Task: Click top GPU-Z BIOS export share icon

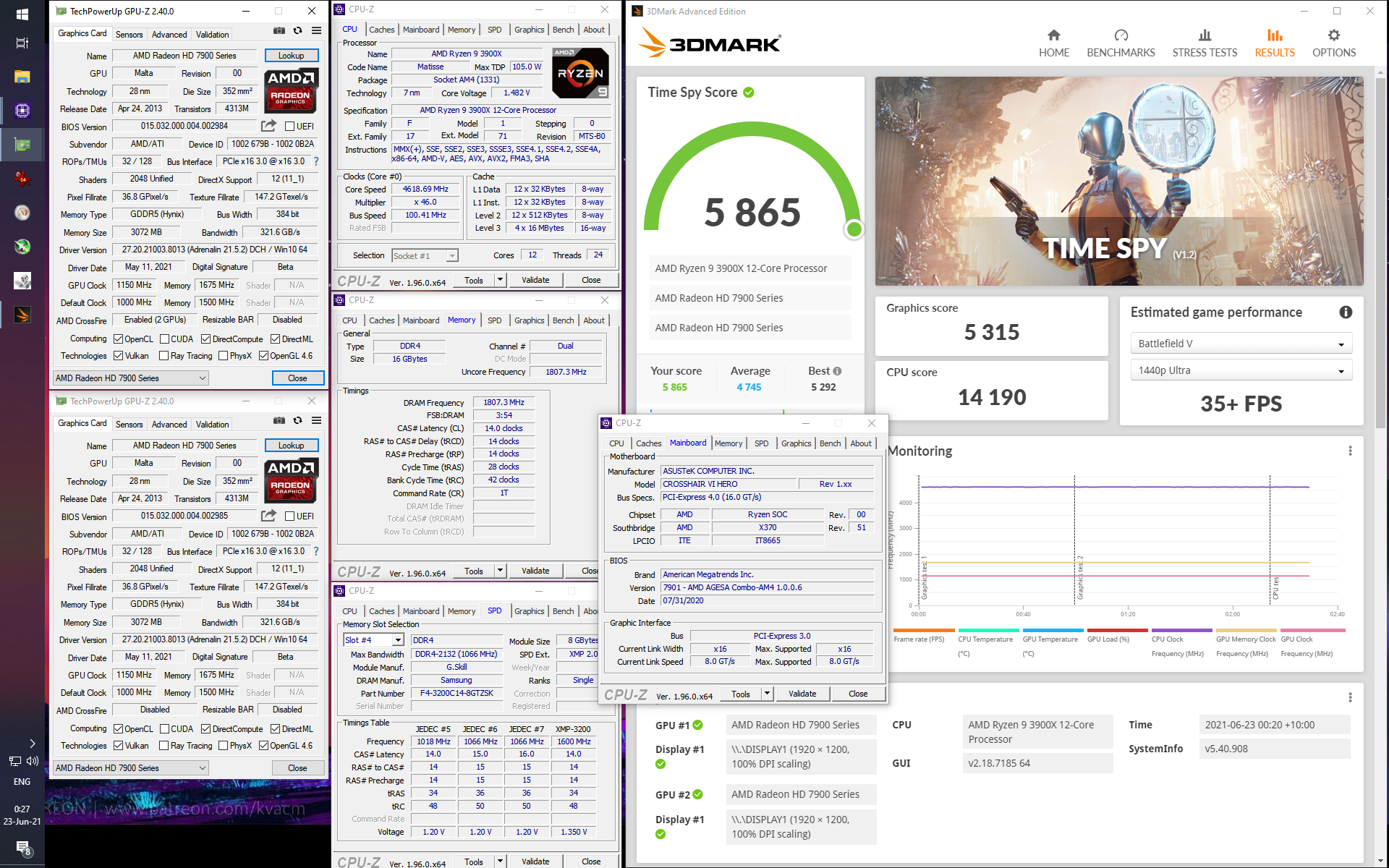Action: click(x=268, y=126)
